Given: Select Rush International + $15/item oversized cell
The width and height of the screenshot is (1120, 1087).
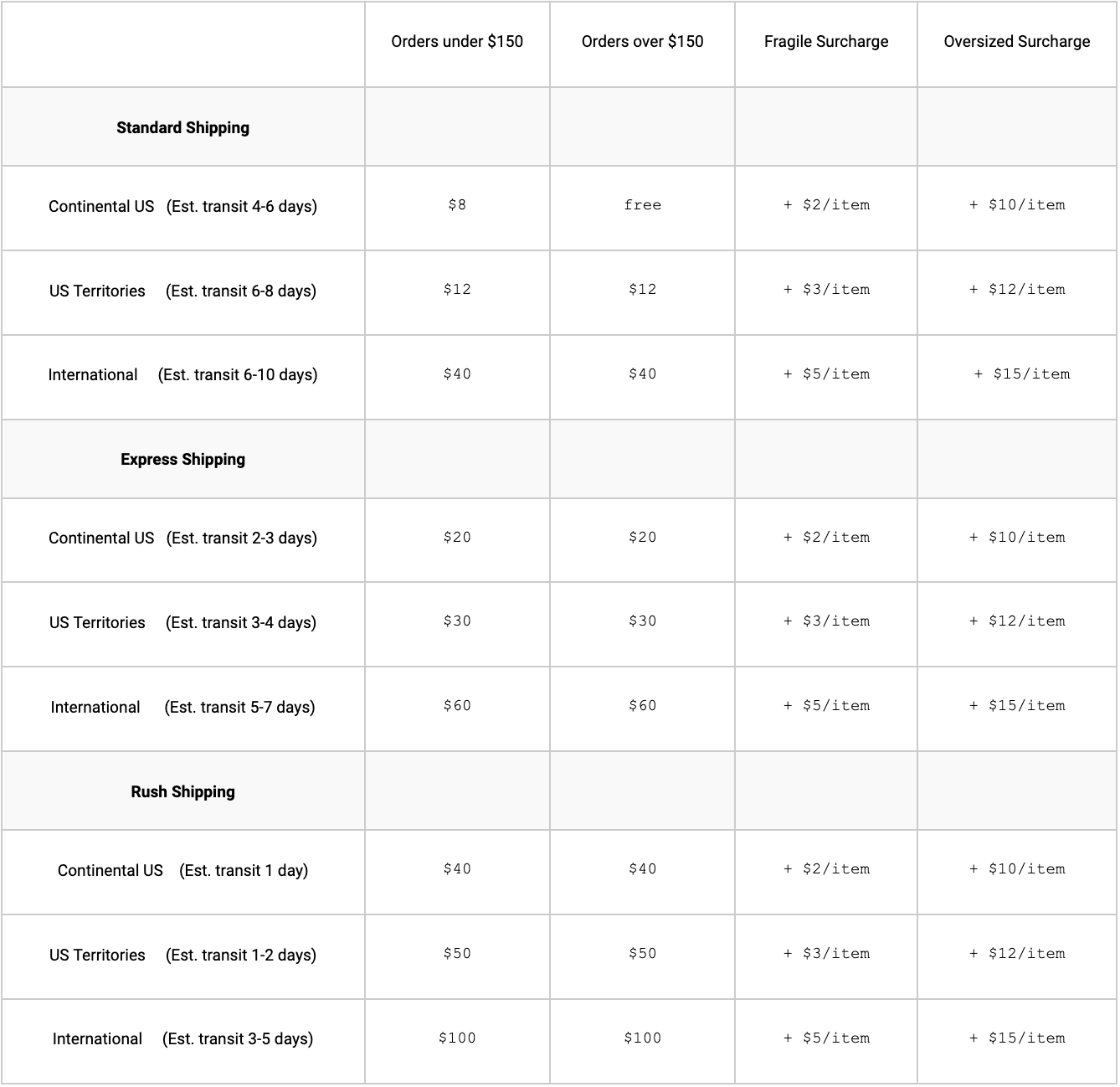Looking at the screenshot, I should click(1017, 1038).
